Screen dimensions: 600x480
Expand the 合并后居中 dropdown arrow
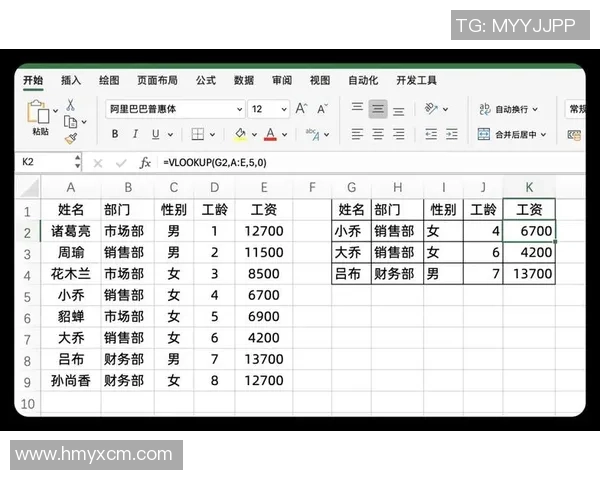pyautogui.click(x=543, y=135)
